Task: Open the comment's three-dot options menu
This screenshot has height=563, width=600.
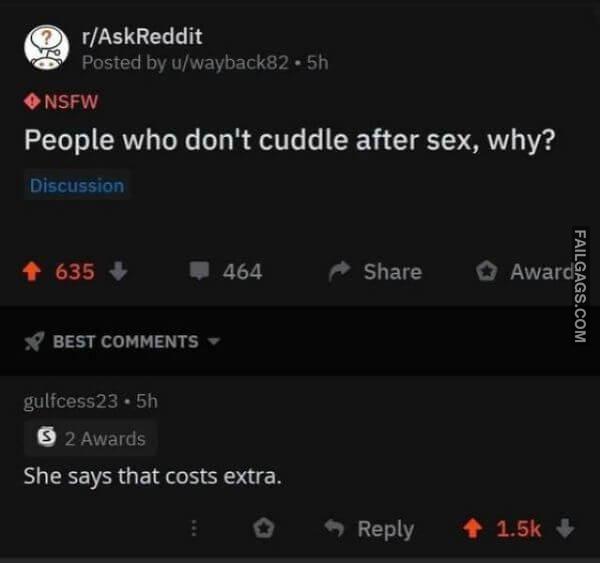Action: click(x=194, y=528)
